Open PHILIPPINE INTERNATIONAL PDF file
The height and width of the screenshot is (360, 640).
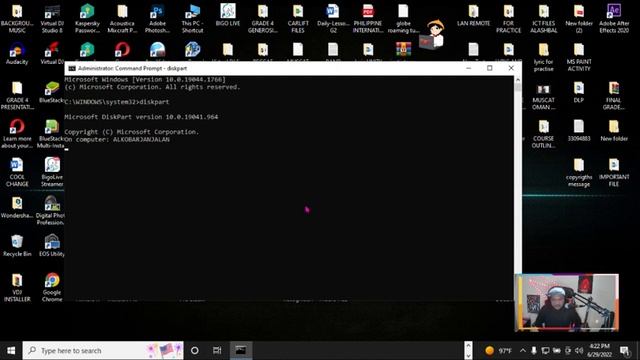(368, 18)
